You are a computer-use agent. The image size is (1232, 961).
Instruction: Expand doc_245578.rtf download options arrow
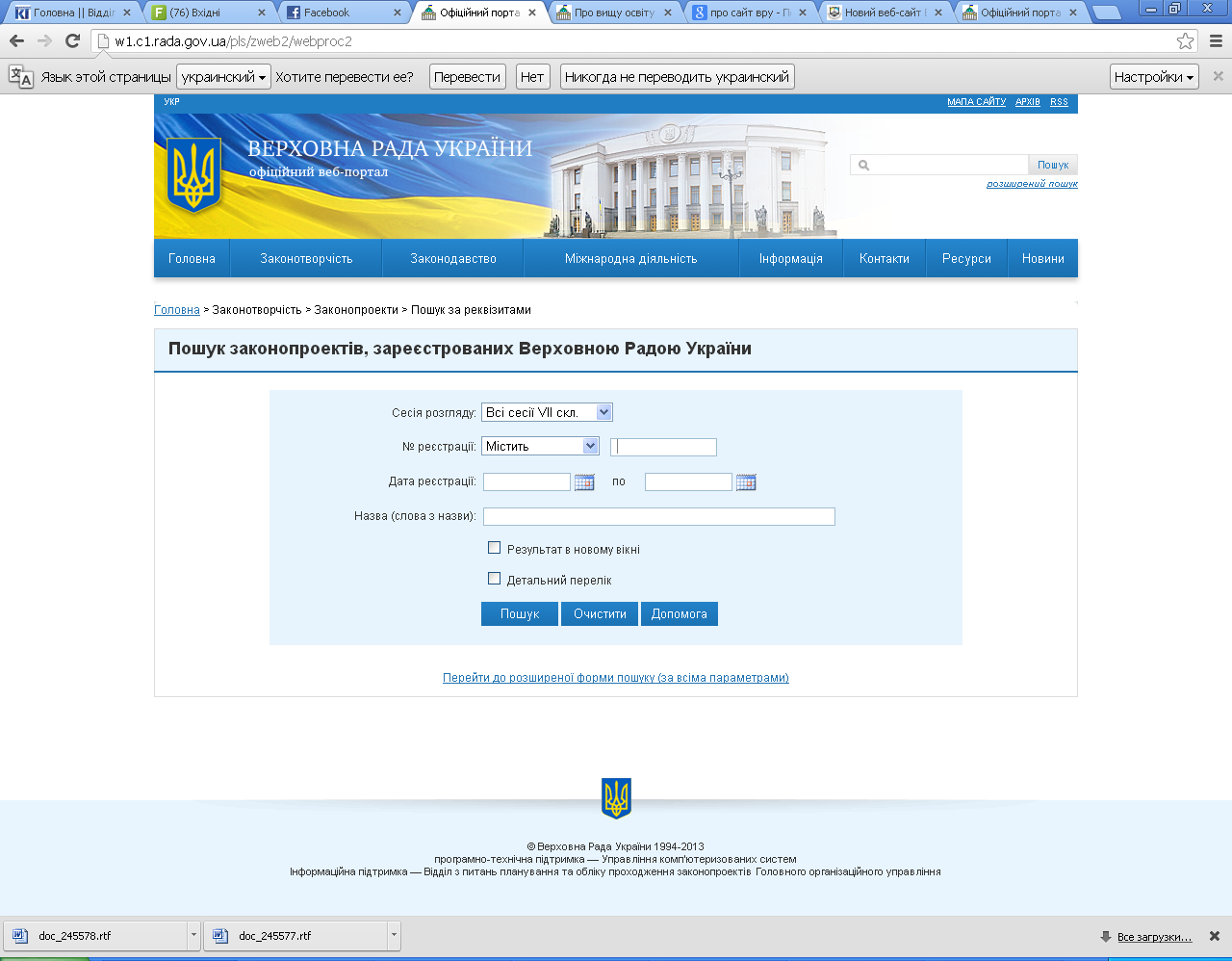[x=193, y=936]
